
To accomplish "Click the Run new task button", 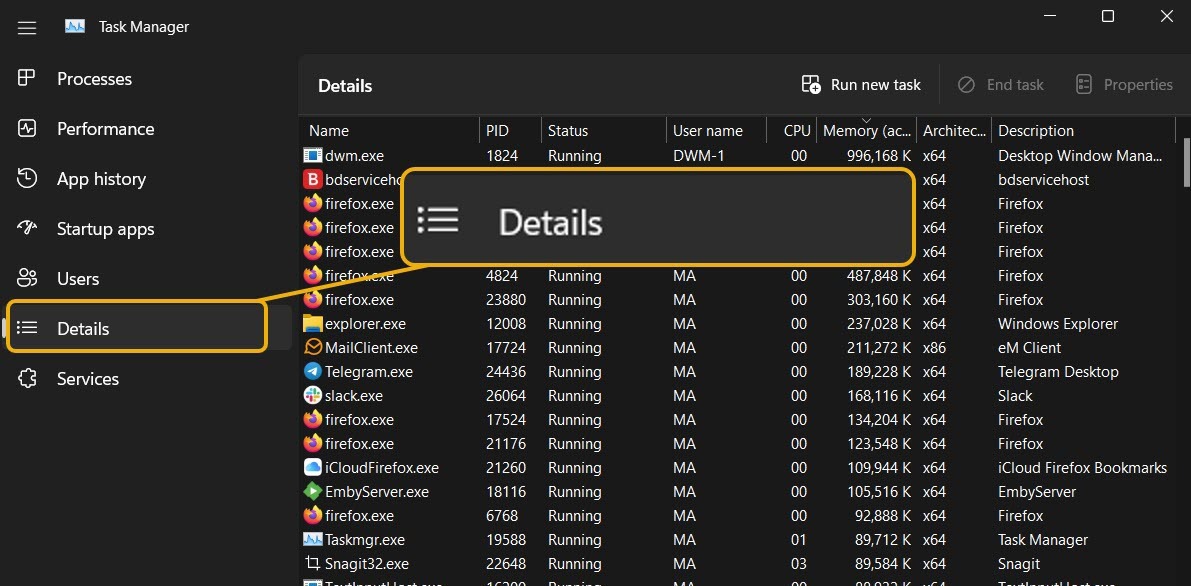I will click(860, 84).
